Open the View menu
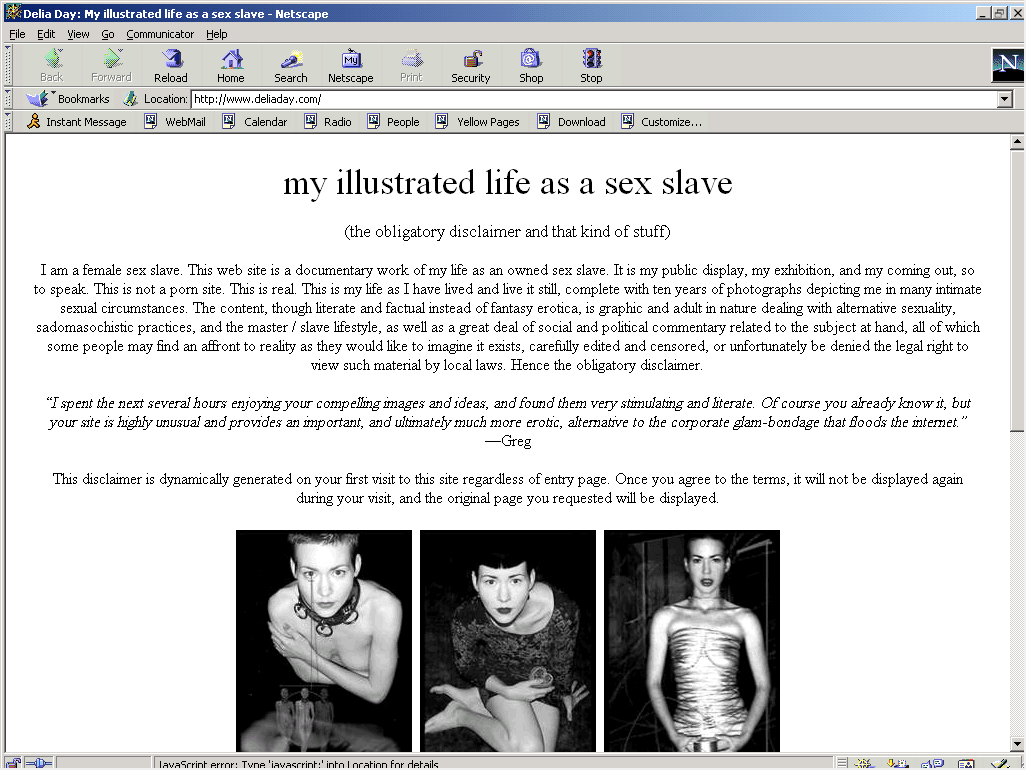1026x770 pixels. (78, 34)
